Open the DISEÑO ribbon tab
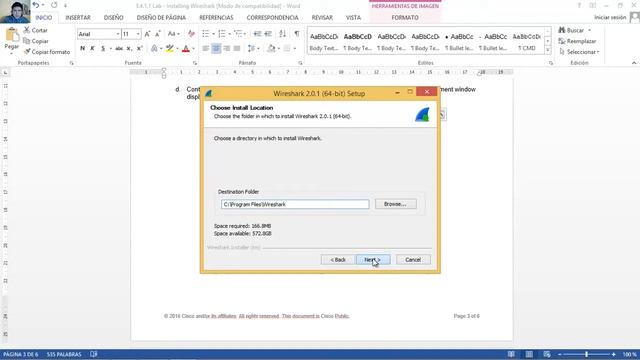 click(113, 18)
